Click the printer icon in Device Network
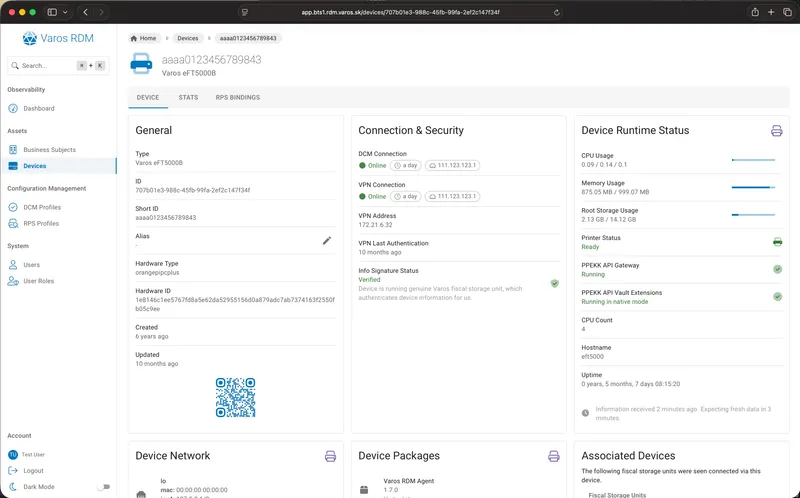The width and height of the screenshot is (800, 498). pos(330,456)
